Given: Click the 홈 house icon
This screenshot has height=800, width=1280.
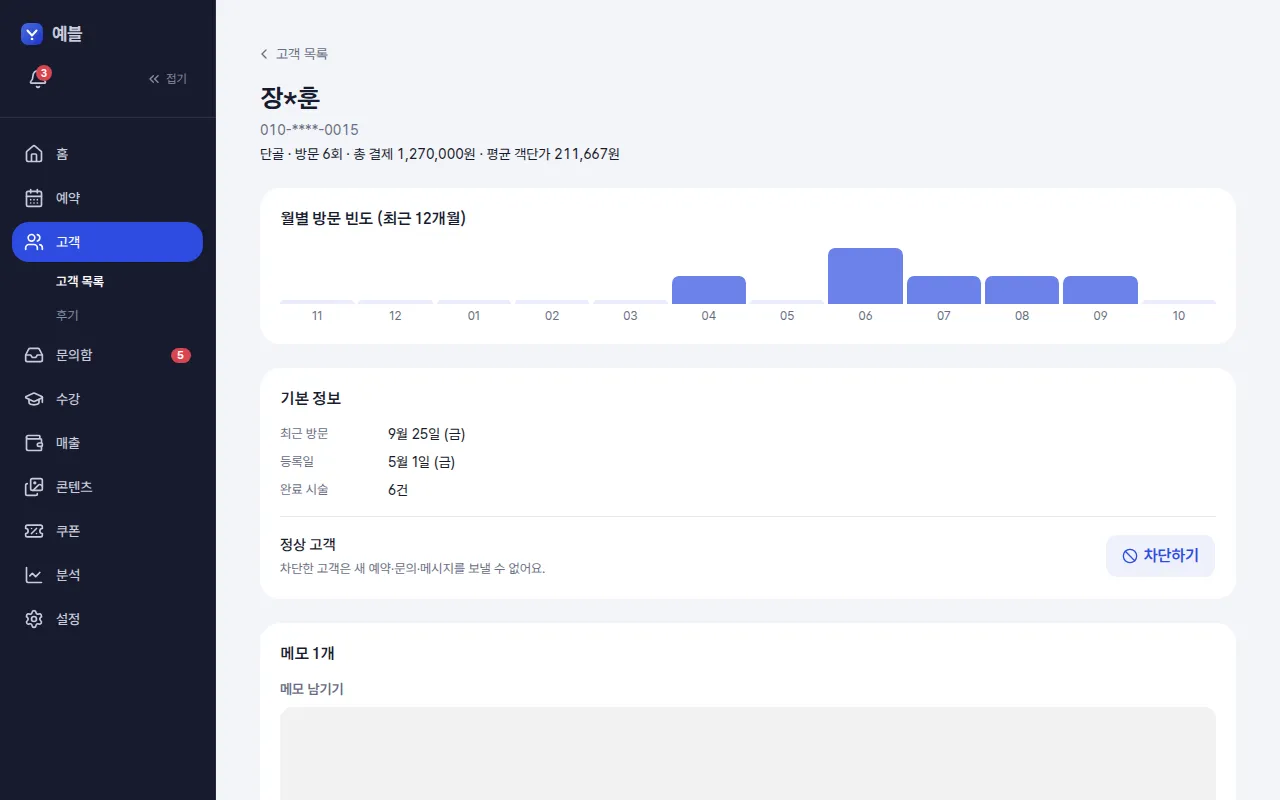Looking at the screenshot, I should click(34, 154).
